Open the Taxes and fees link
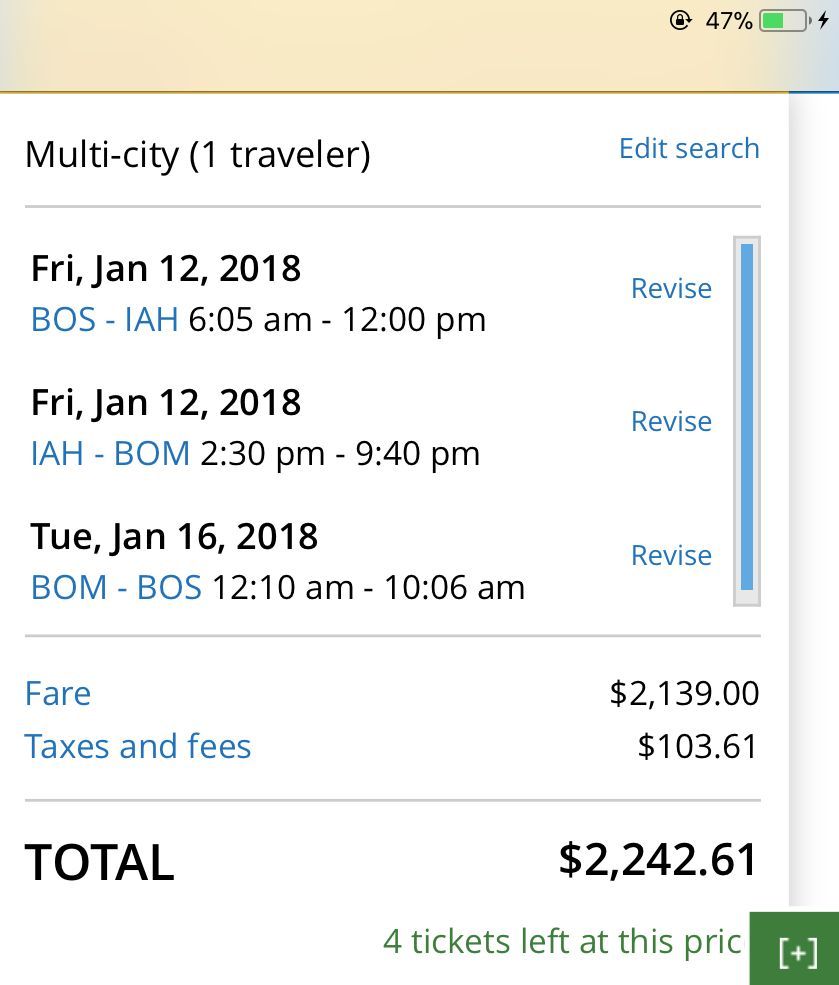 [138, 747]
